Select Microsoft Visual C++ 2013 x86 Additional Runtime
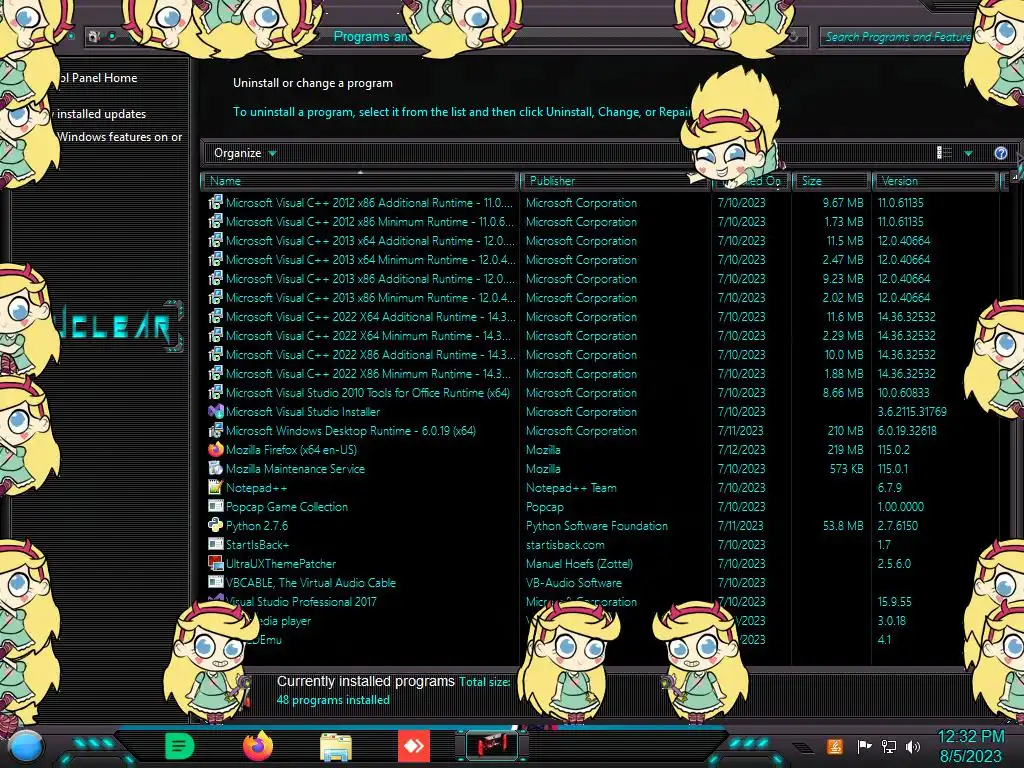Screen dimensions: 1024x768 click(x=370, y=278)
